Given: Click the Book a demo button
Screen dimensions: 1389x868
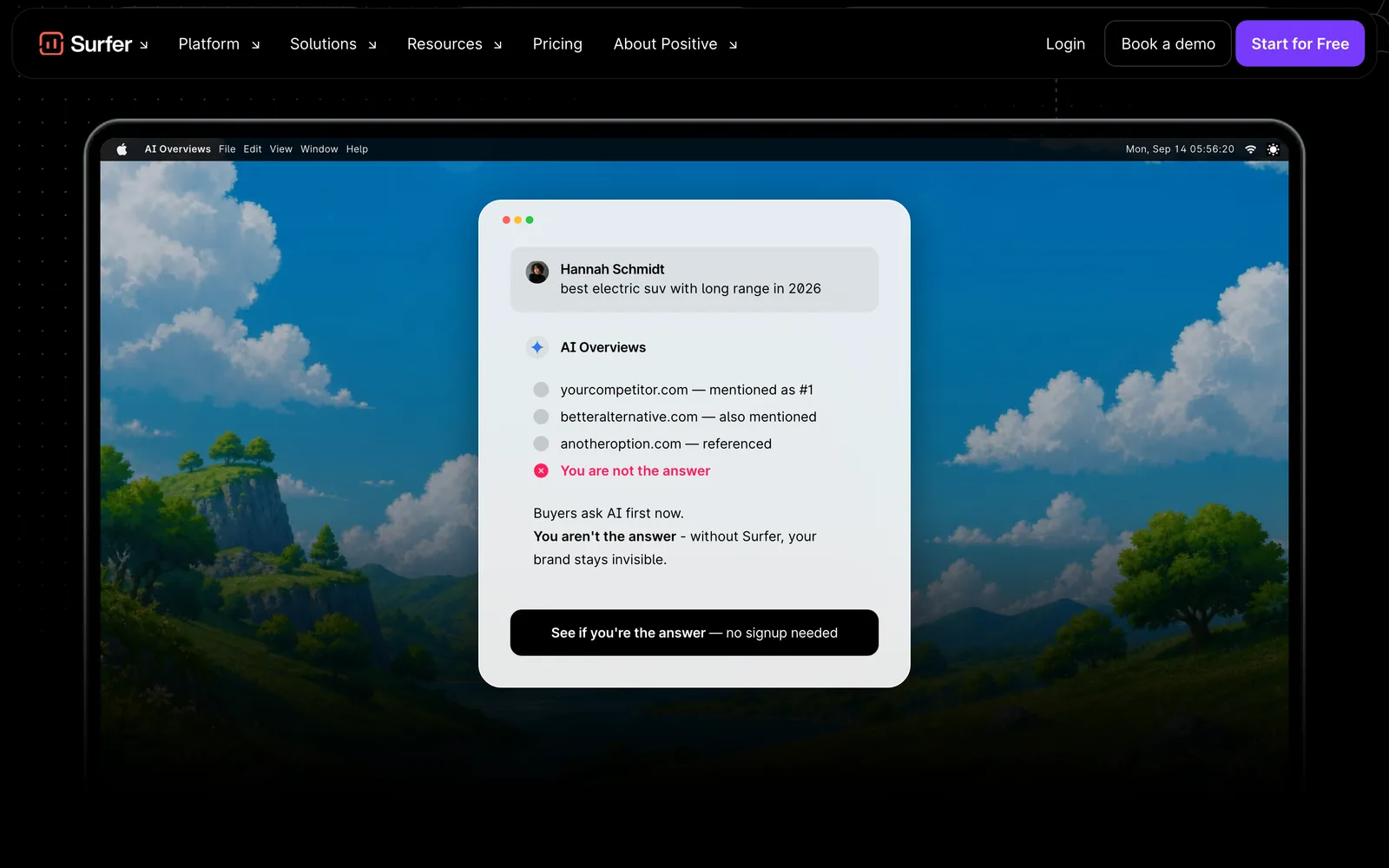Looking at the screenshot, I should coord(1168,43).
